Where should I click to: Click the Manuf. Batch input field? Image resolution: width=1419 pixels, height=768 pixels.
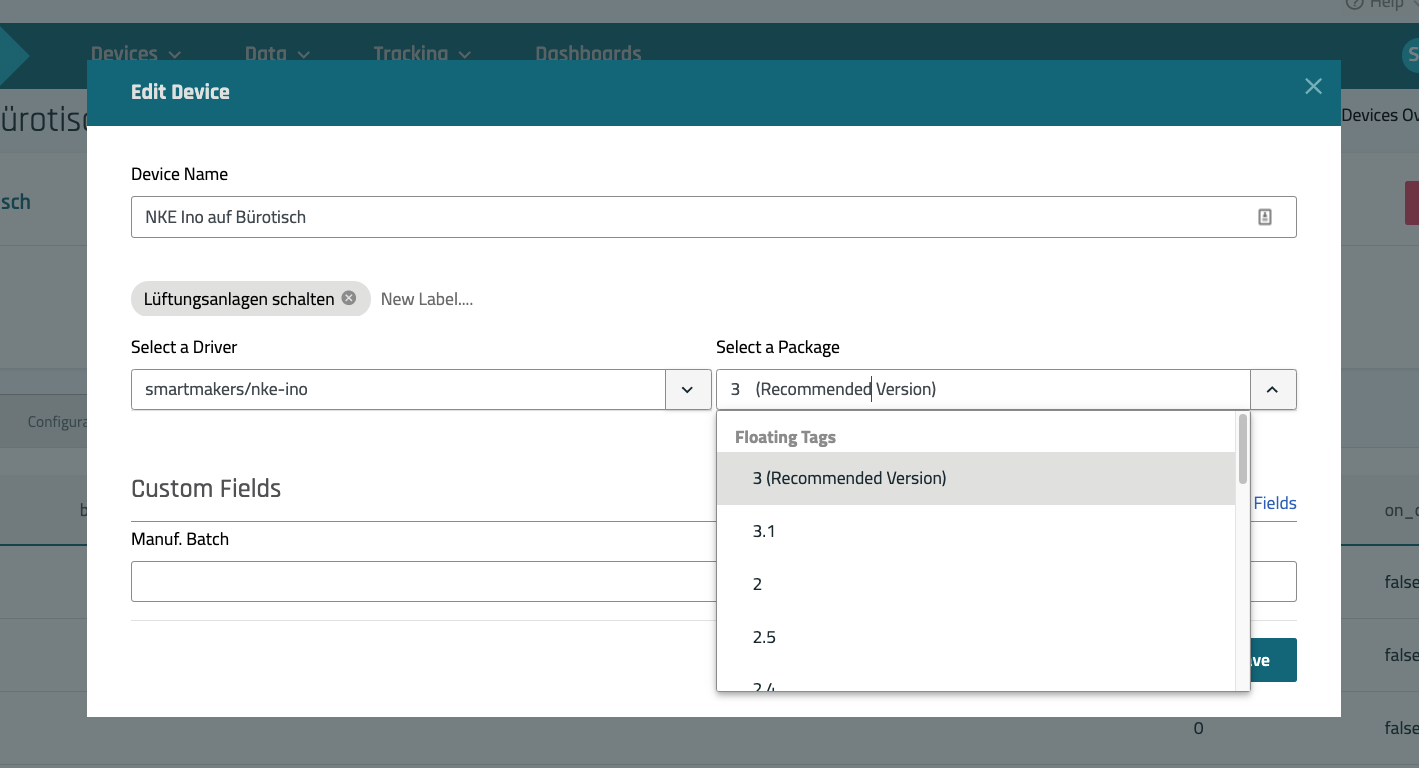pos(422,581)
